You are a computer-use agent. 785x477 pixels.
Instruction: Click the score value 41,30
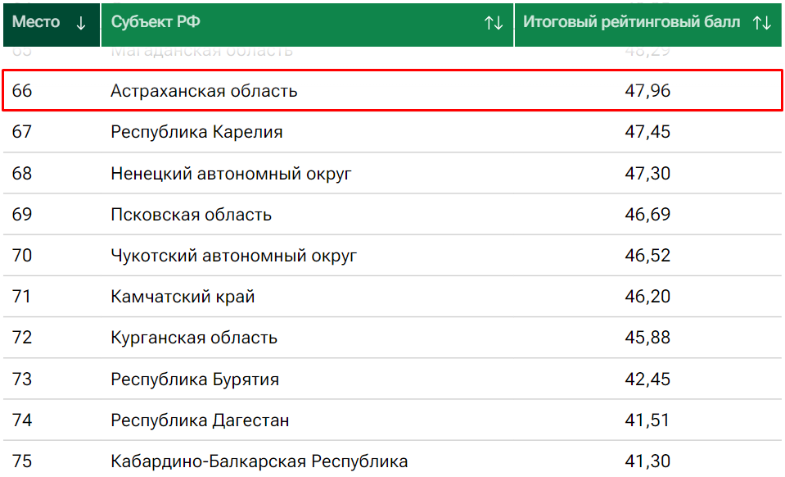647,461
